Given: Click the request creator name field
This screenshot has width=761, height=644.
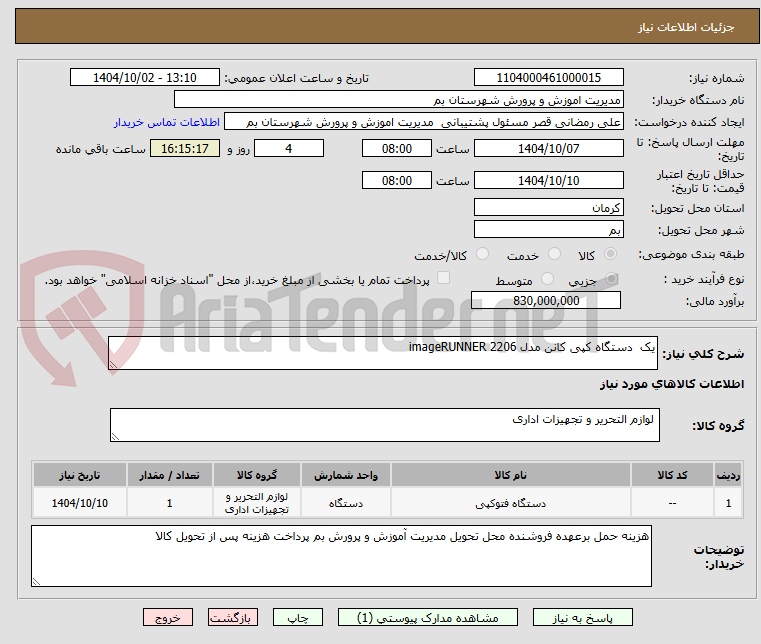Looking at the screenshot, I should point(424,122).
